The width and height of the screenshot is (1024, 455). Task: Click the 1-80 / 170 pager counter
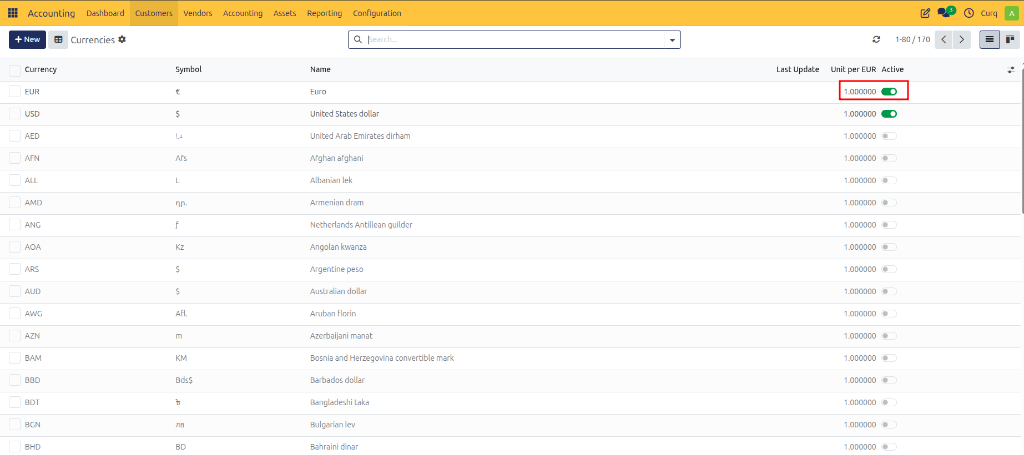(x=912, y=40)
